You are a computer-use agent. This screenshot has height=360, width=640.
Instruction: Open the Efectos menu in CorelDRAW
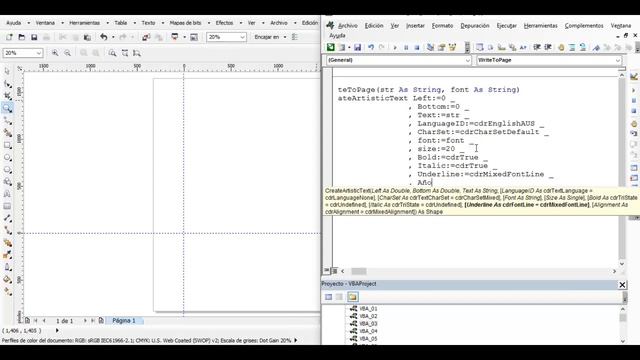pos(224,23)
